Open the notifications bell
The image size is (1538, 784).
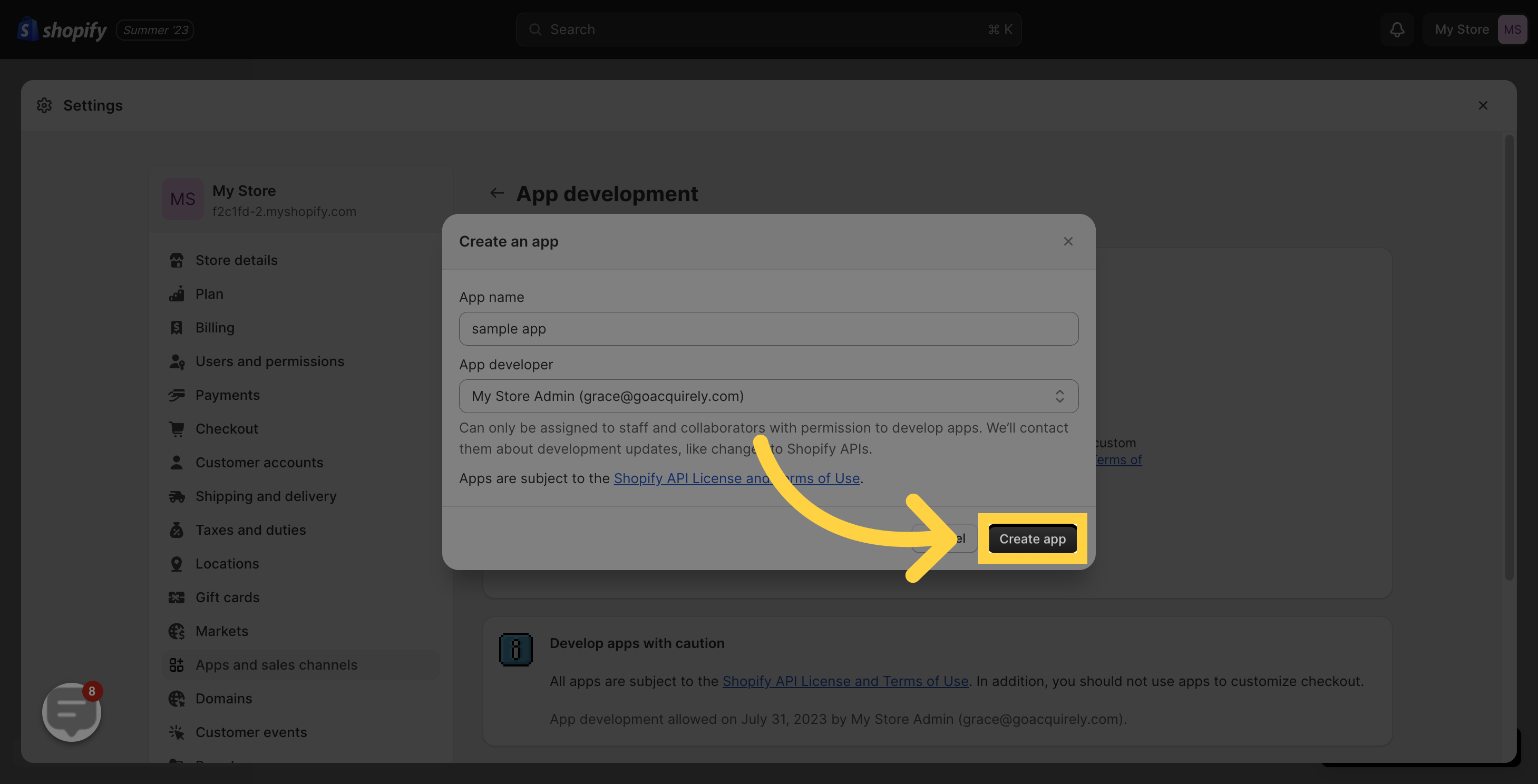pos(1397,29)
